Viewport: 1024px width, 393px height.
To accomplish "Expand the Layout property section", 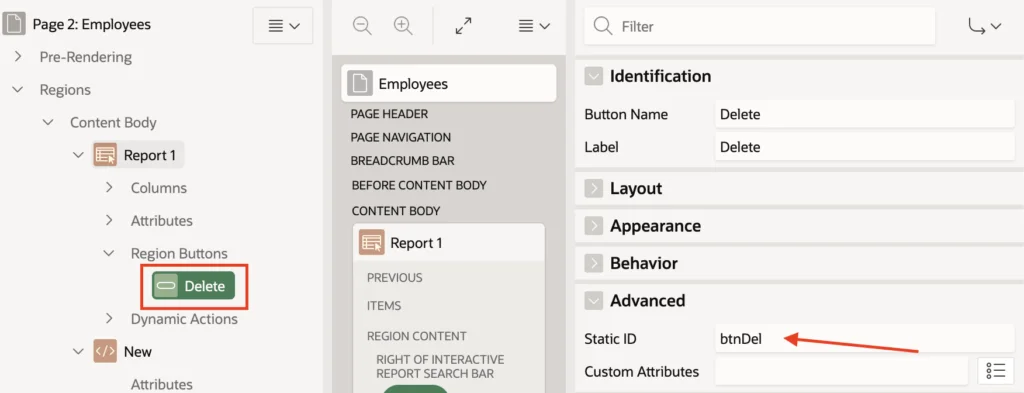I will pyautogui.click(x=594, y=189).
